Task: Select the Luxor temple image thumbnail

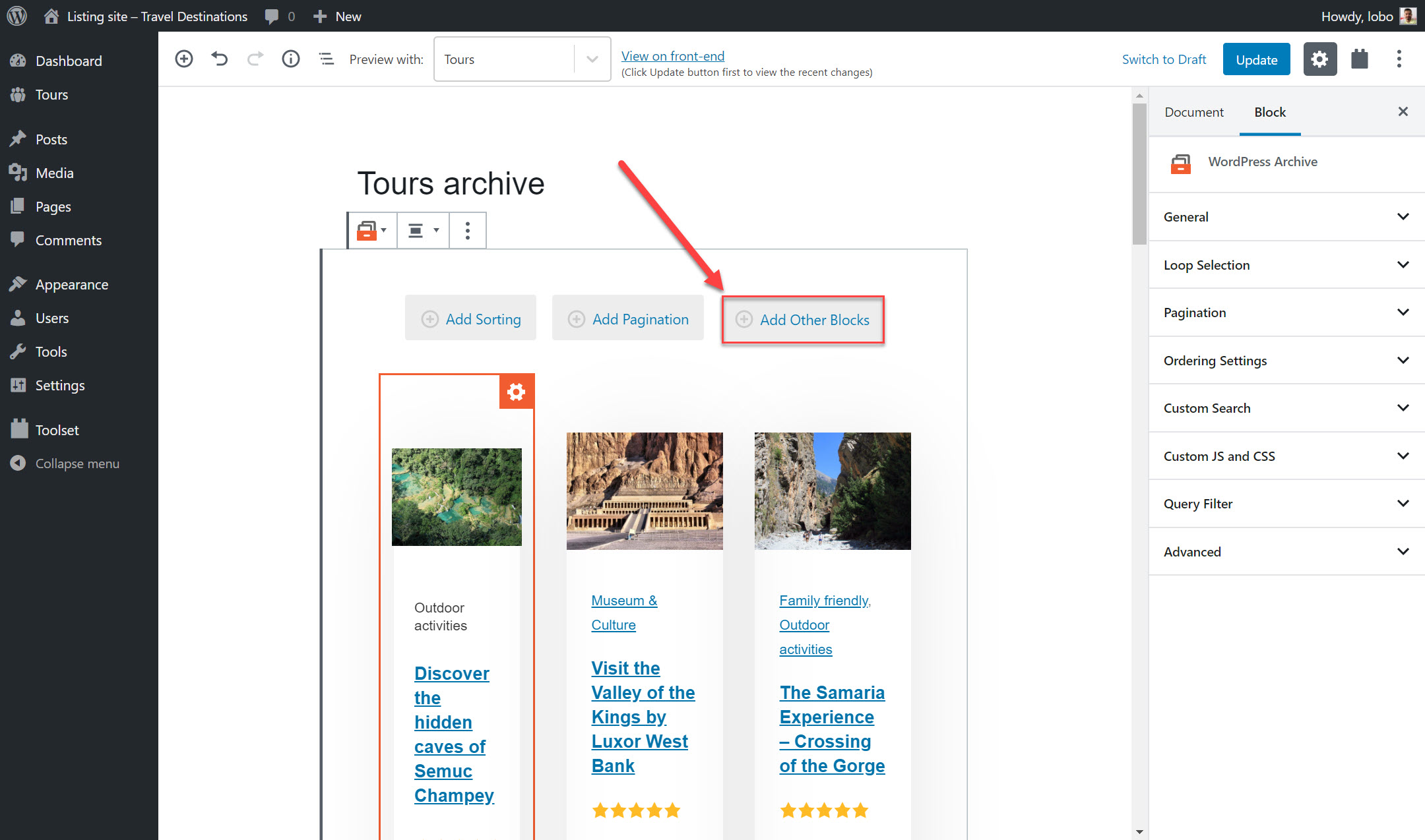Action: [645, 491]
